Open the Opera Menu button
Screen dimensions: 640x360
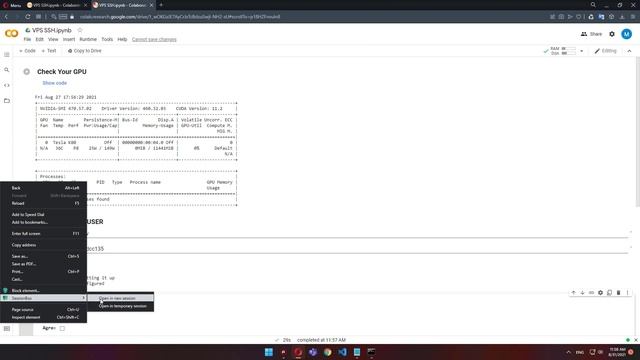point(12,5)
